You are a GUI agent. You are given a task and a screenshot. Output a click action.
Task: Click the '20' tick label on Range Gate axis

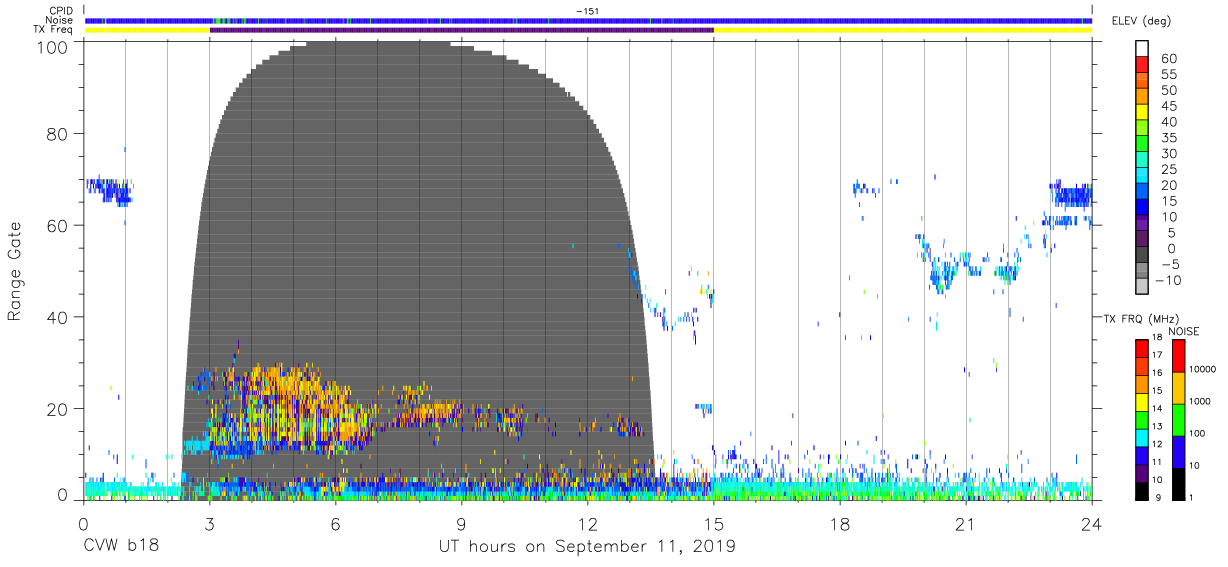(x=58, y=408)
